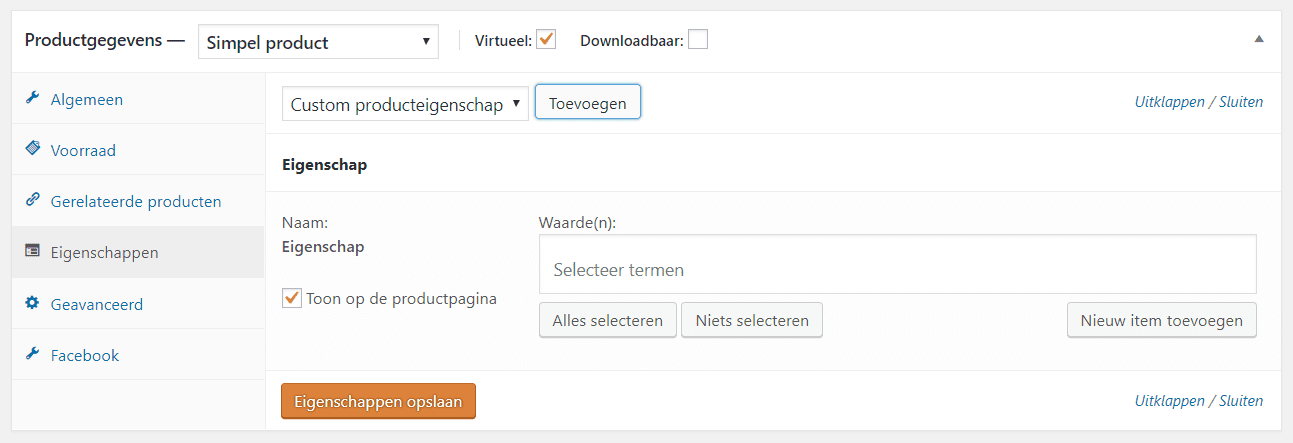Click the list icon beside Eigenschappen
The image size is (1293, 443).
click(31, 252)
